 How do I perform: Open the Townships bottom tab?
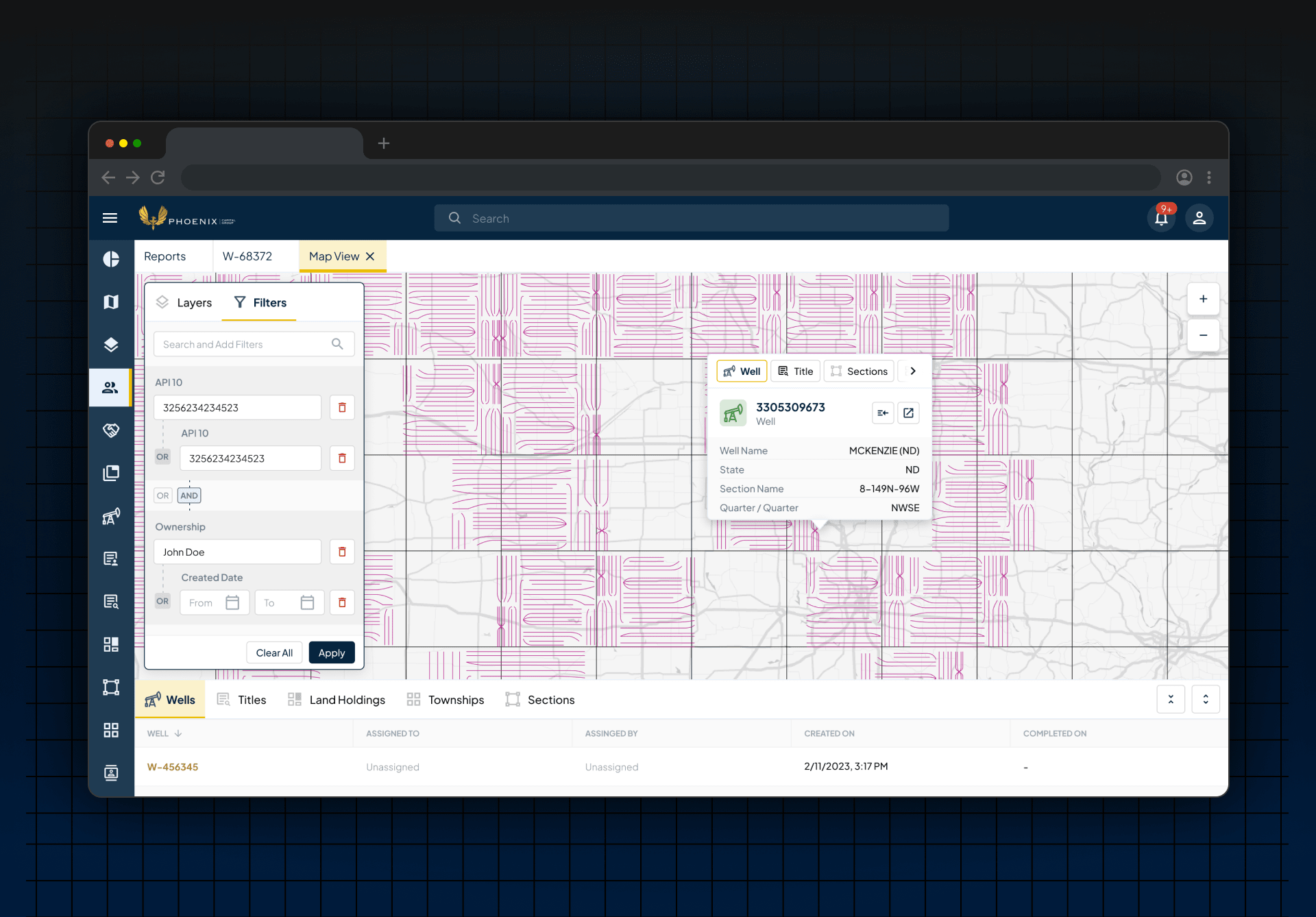[x=446, y=700]
